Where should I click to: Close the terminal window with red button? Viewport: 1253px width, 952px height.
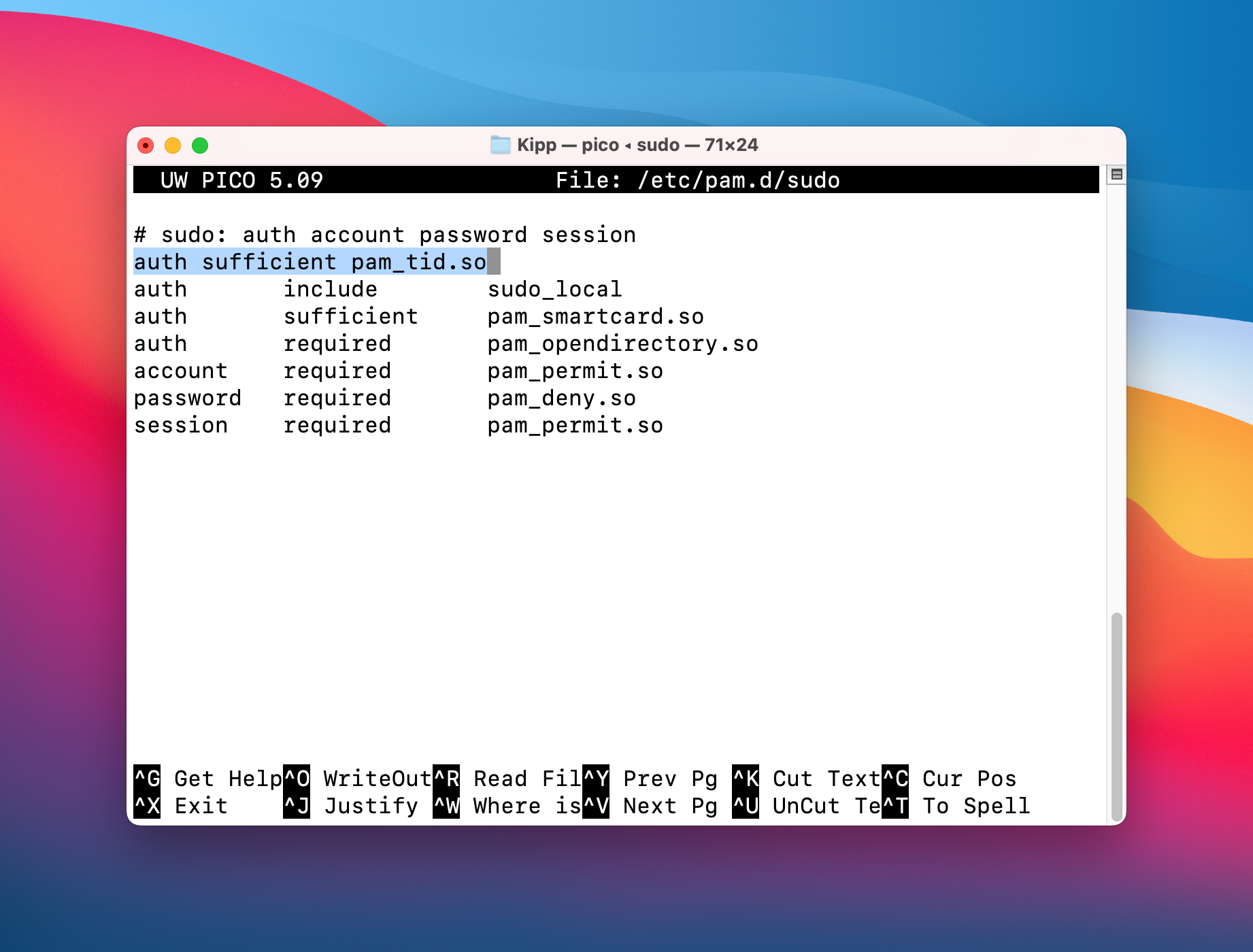pyautogui.click(x=146, y=146)
